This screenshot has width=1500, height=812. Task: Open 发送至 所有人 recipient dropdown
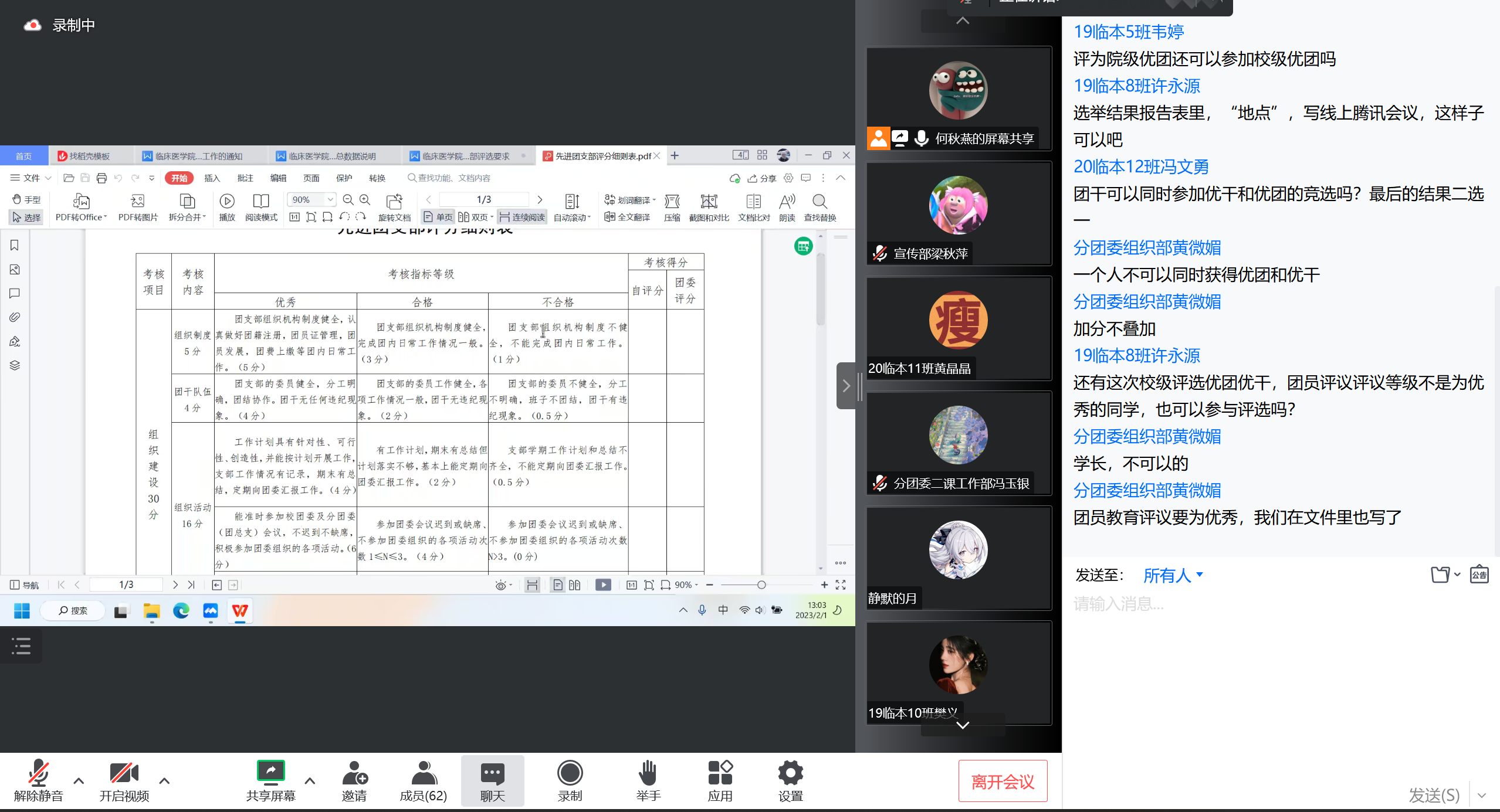[1173, 575]
